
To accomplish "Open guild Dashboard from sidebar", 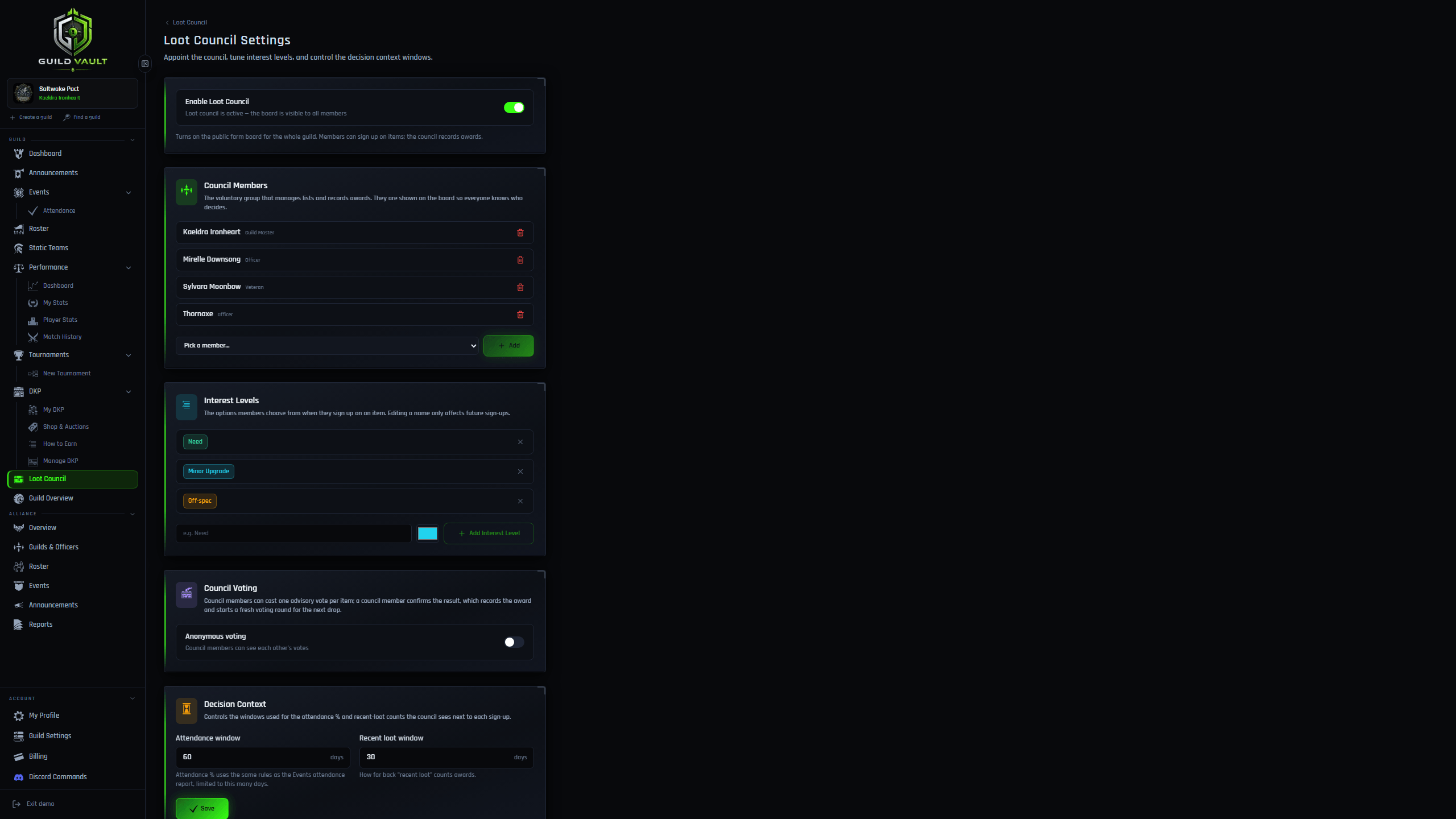I will pyautogui.click(x=72, y=154).
